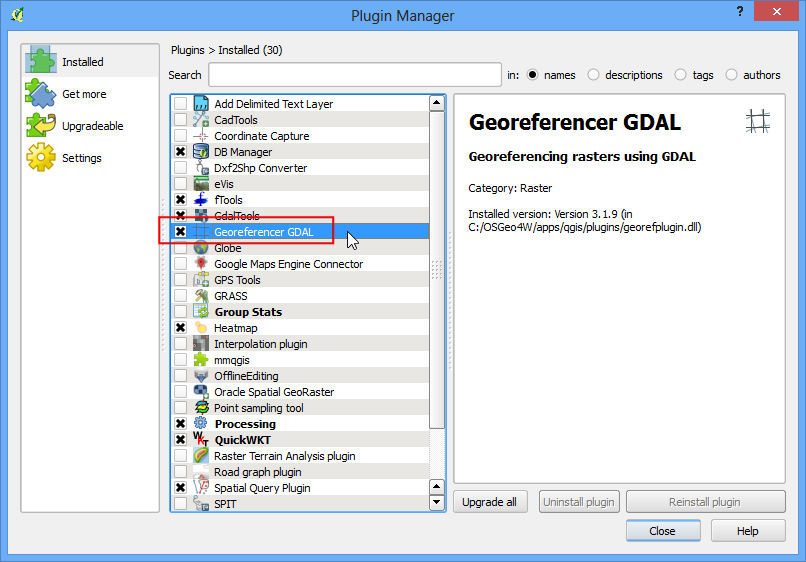The height and width of the screenshot is (562, 806).
Task: Click the Processing gear icon
Action: tap(200, 424)
